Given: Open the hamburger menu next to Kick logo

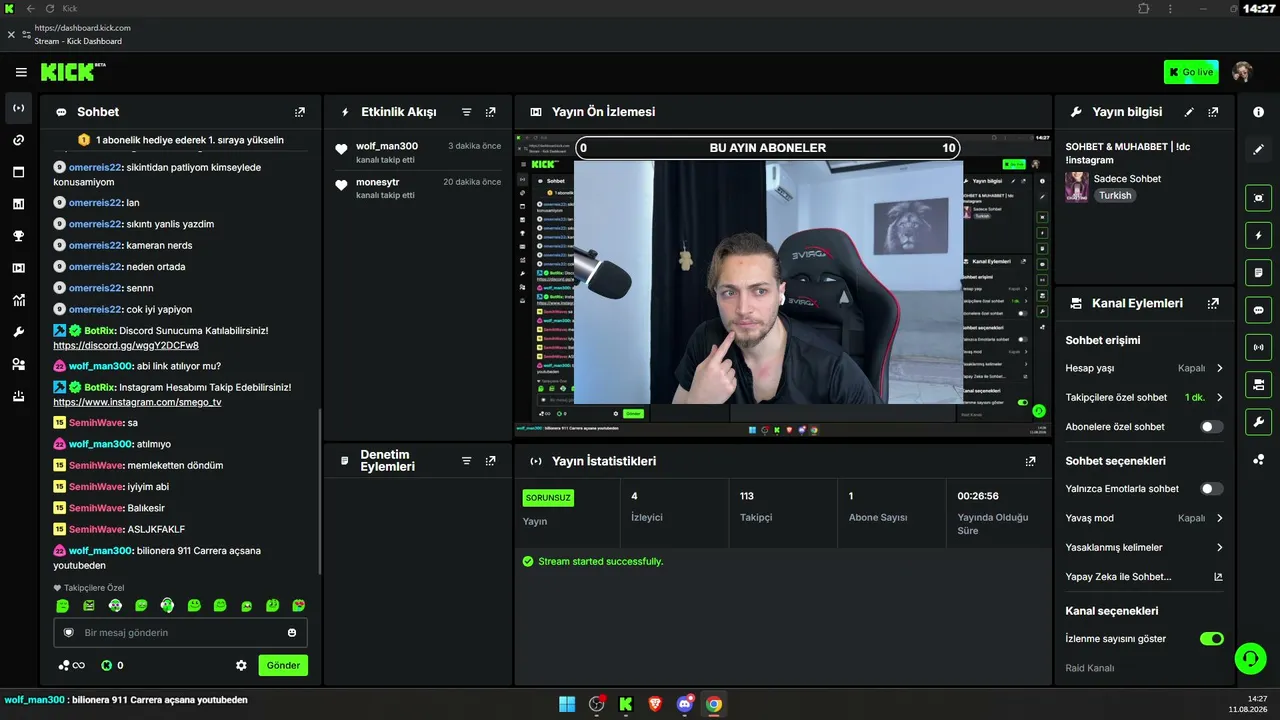Looking at the screenshot, I should [x=21, y=72].
